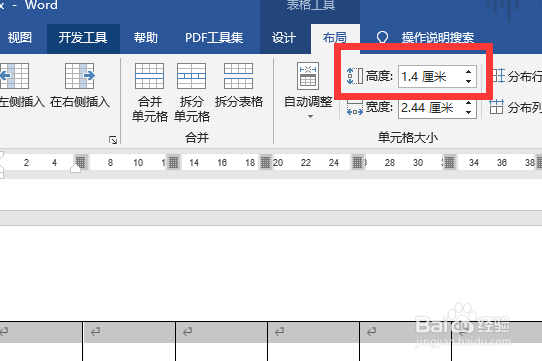
Task: Click the Distribute Rows (分布行) icon
Action: tap(498, 76)
